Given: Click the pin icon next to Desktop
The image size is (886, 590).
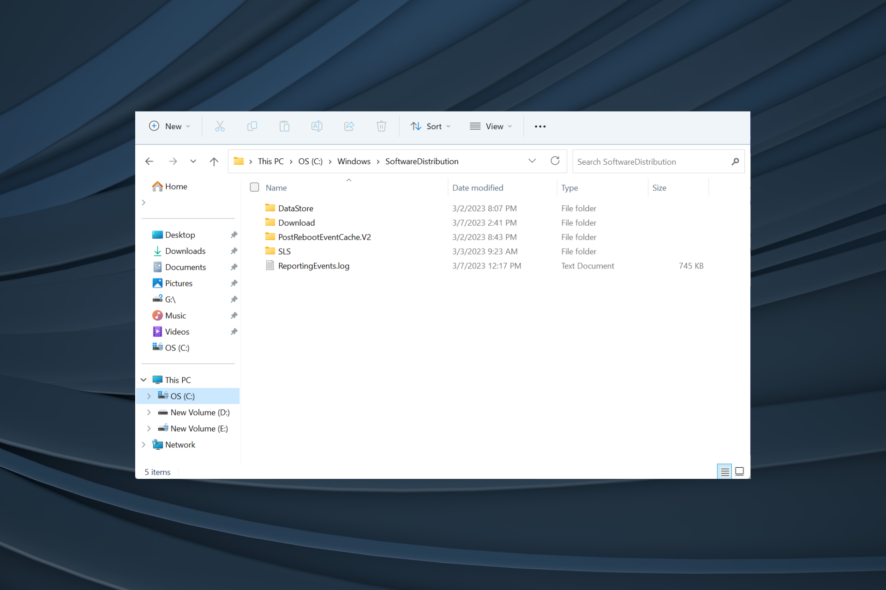Looking at the screenshot, I should pos(234,235).
